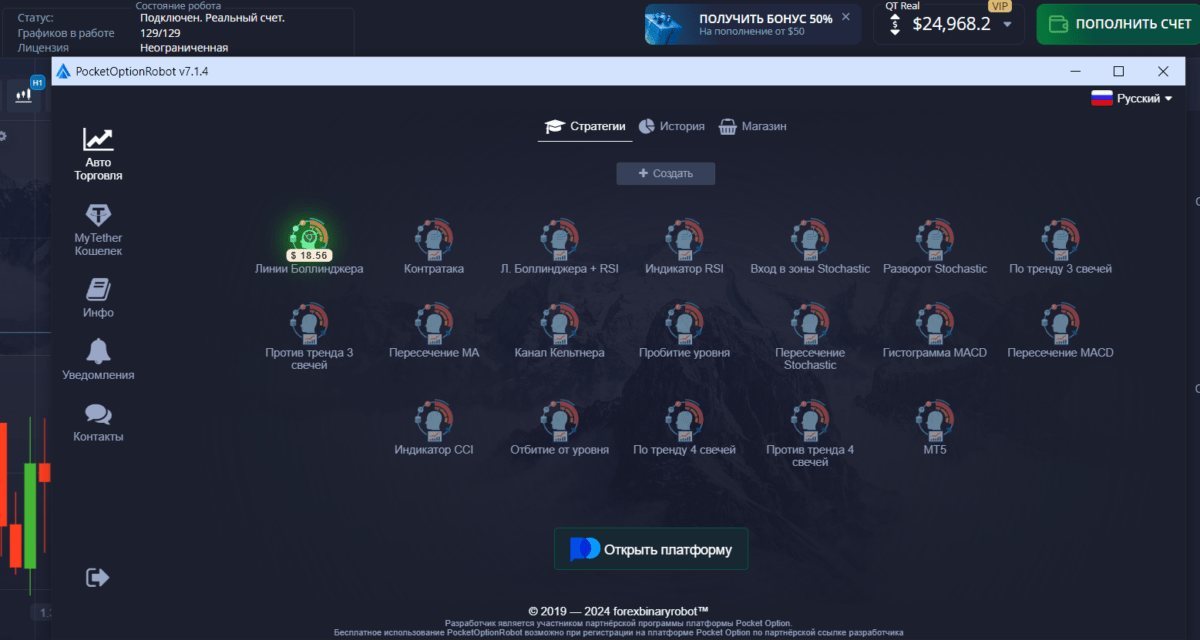Open the Русский language dropdown
The image size is (1200, 640).
(x=1131, y=98)
